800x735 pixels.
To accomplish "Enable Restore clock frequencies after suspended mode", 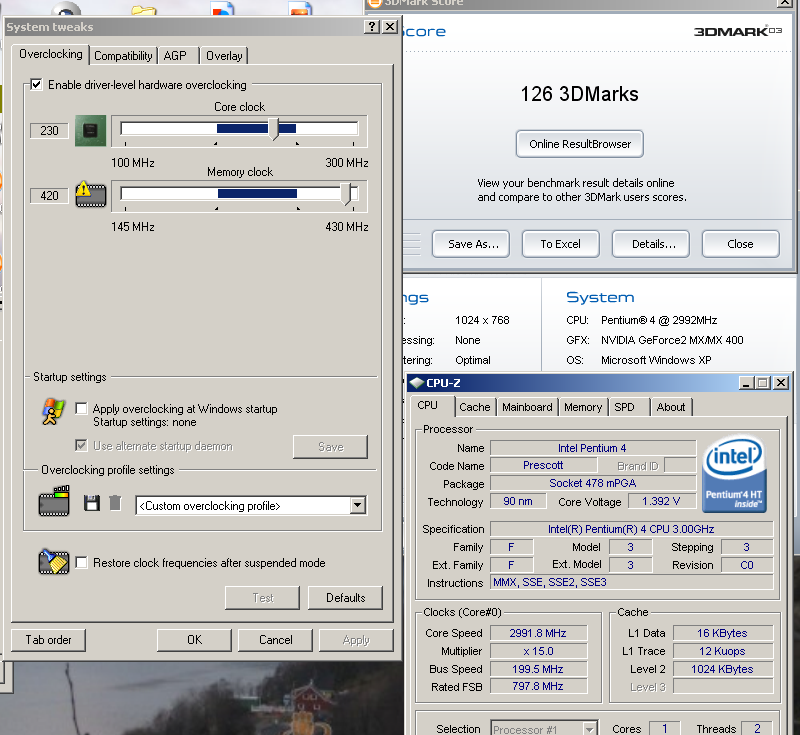I will pyautogui.click(x=81, y=562).
